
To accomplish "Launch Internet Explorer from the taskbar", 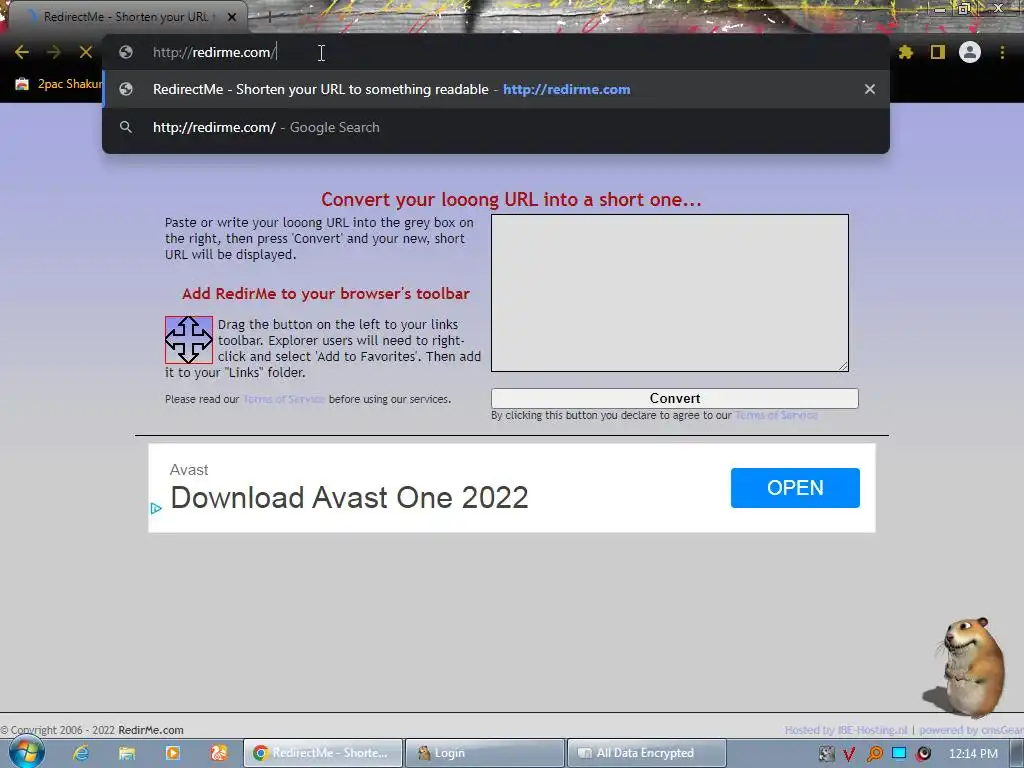I will point(80,753).
